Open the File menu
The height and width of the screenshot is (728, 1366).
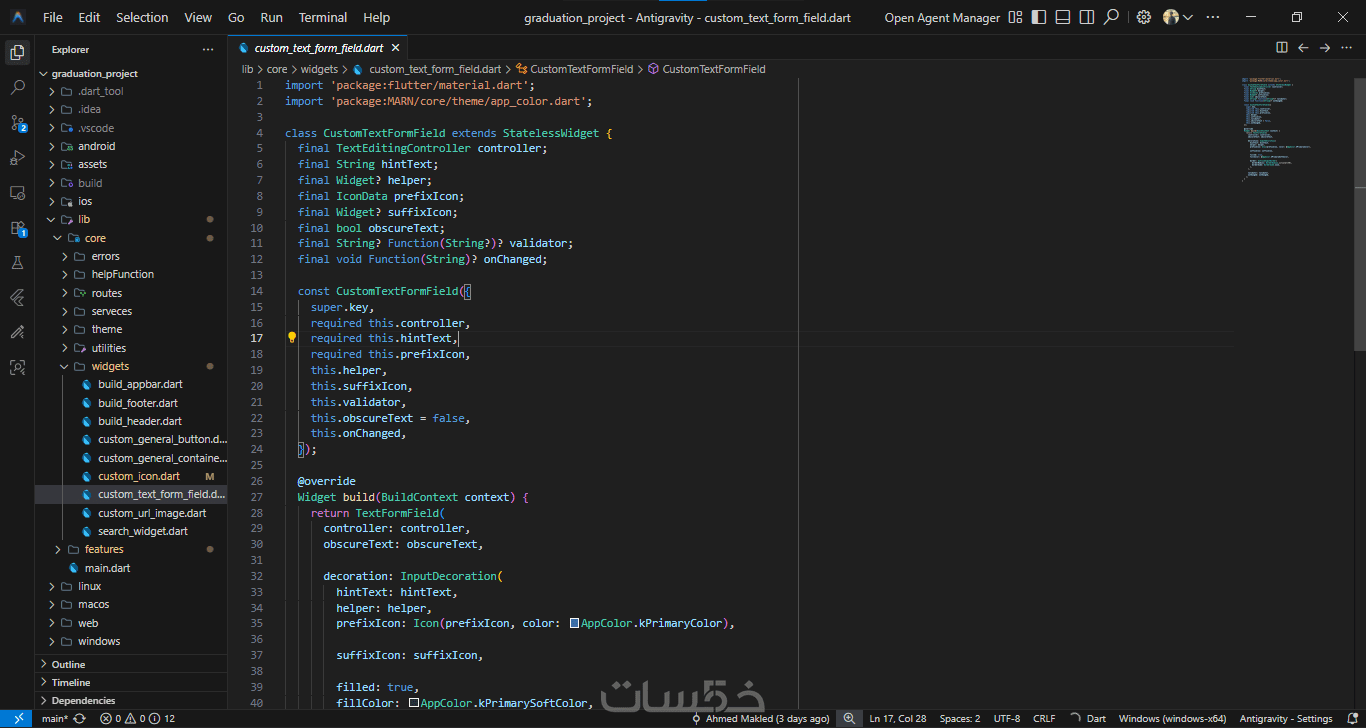tap(53, 17)
